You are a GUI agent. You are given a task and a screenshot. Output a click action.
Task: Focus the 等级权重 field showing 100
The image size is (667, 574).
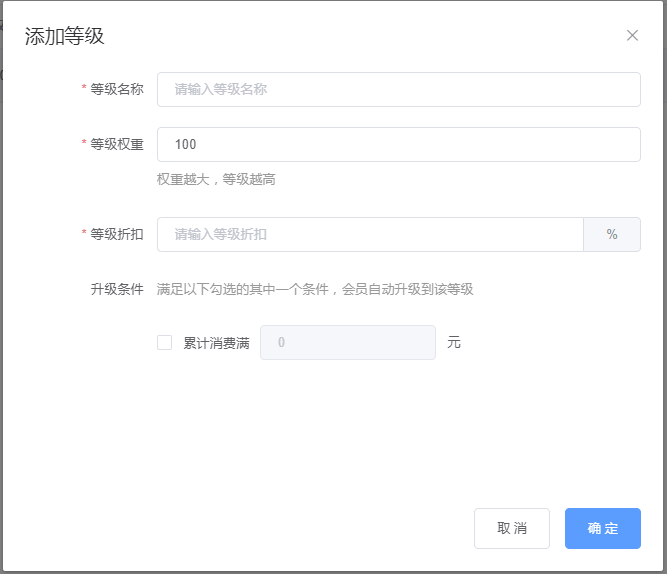coord(398,144)
